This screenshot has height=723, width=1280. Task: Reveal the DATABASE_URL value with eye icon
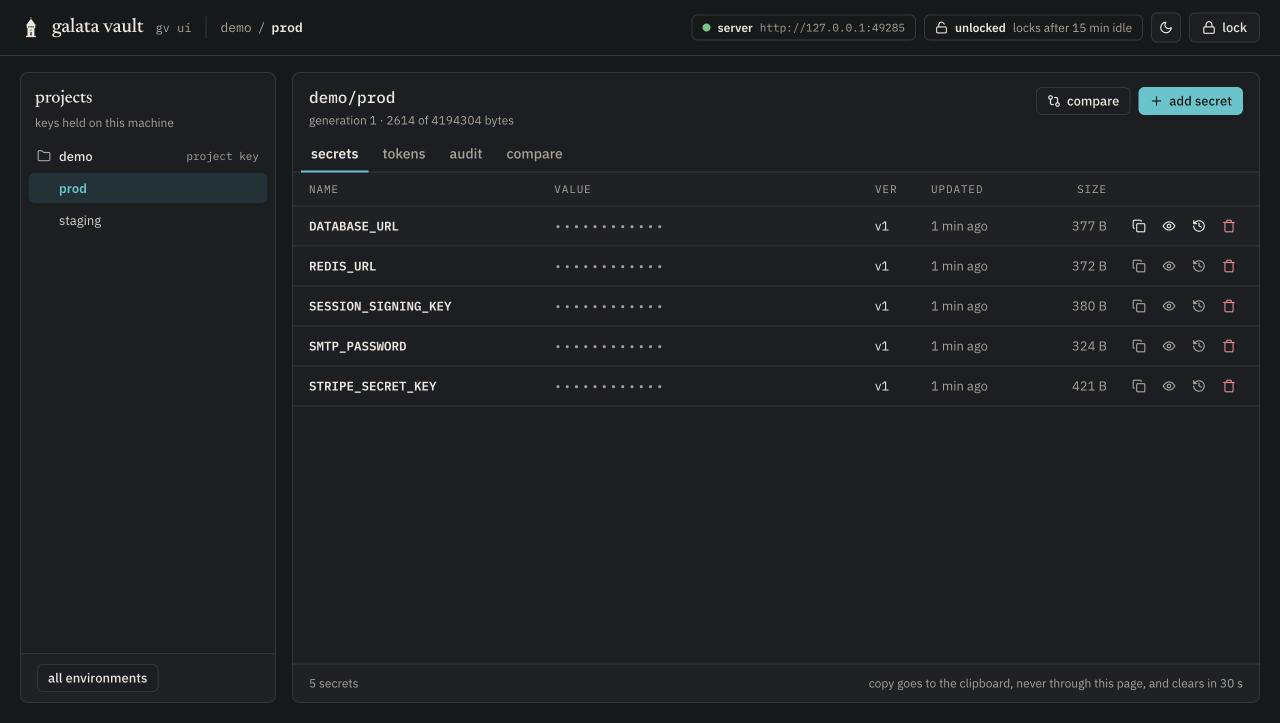[x=1168, y=226]
